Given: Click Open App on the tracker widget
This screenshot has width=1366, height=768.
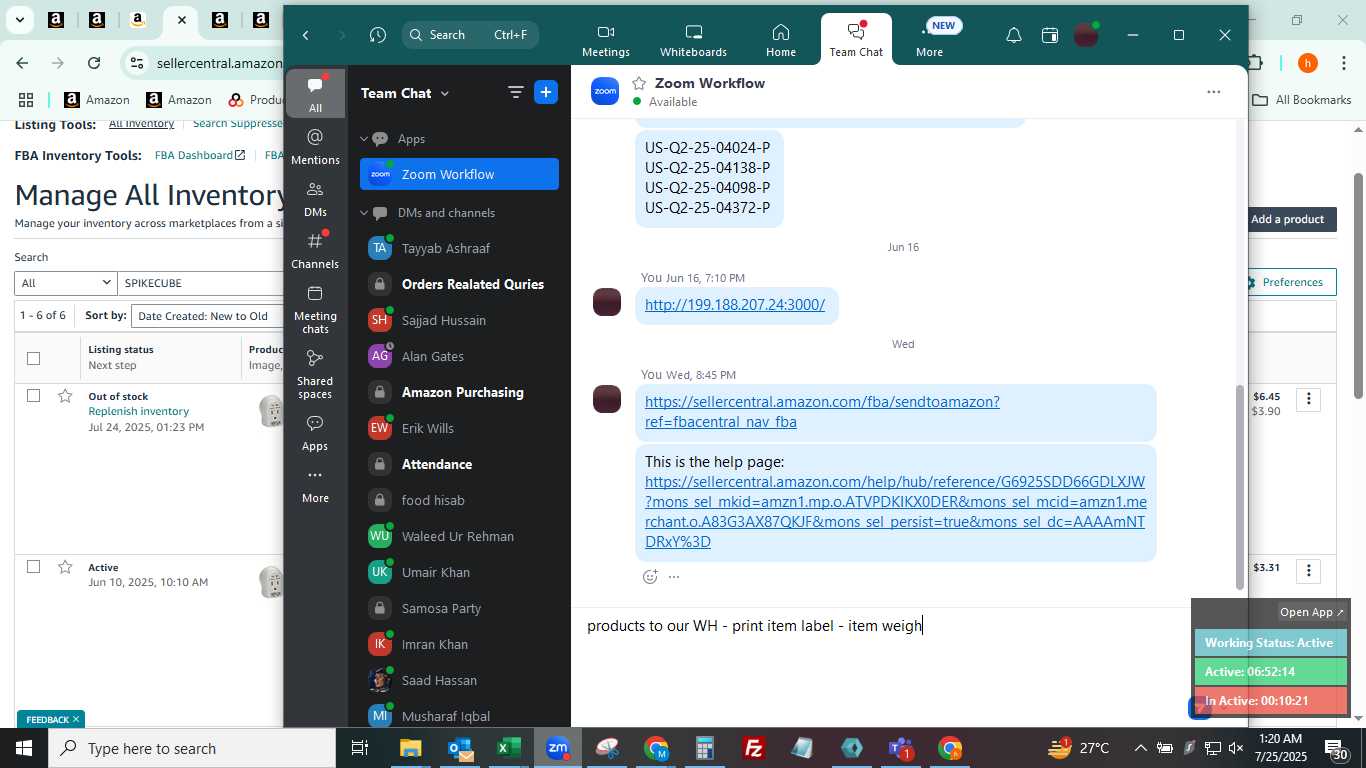Looking at the screenshot, I should coord(1312,612).
